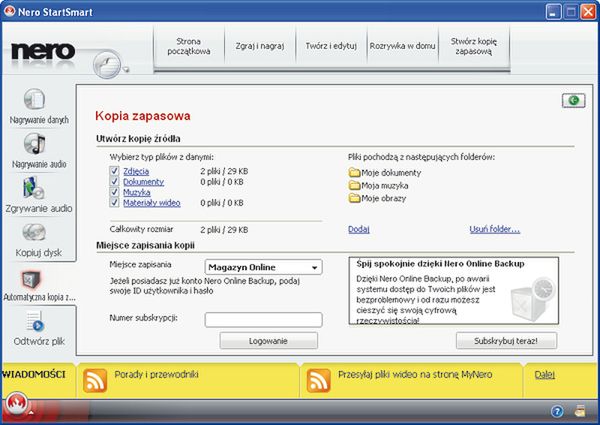Select the Nagrywanie audio music disc icon
Screen dimensions: 600x425
point(34,144)
